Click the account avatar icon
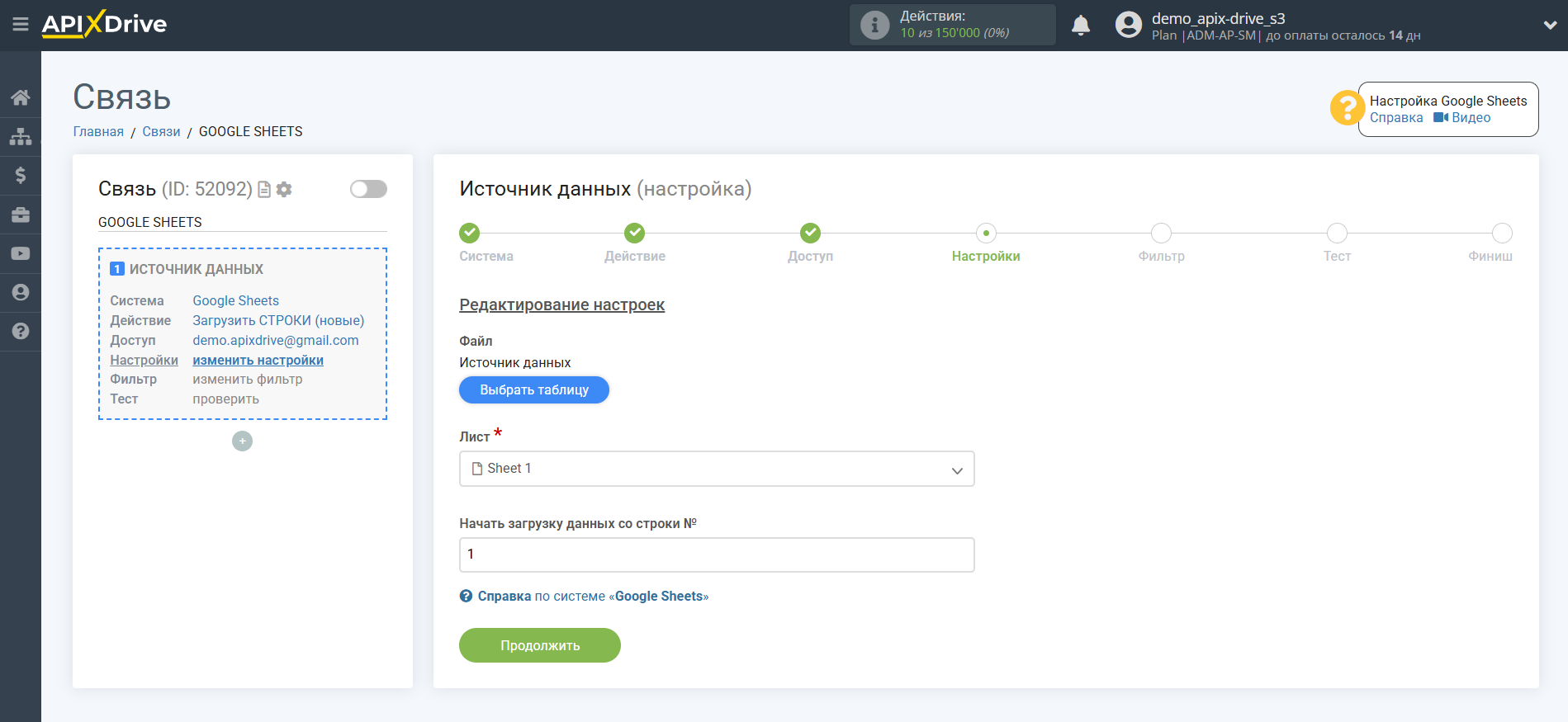 pyautogui.click(x=1128, y=25)
